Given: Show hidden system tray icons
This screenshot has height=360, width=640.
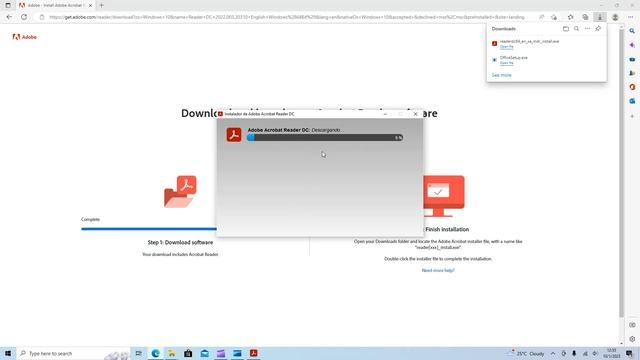Looking at the screenshot, I should coord(553,353).
